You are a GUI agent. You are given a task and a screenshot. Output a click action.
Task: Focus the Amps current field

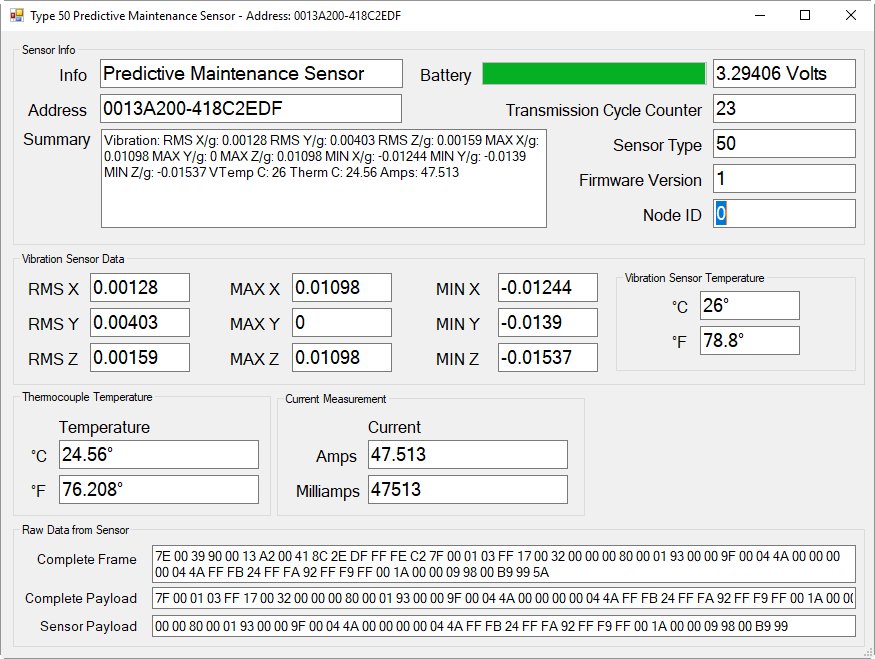[468, 454]
